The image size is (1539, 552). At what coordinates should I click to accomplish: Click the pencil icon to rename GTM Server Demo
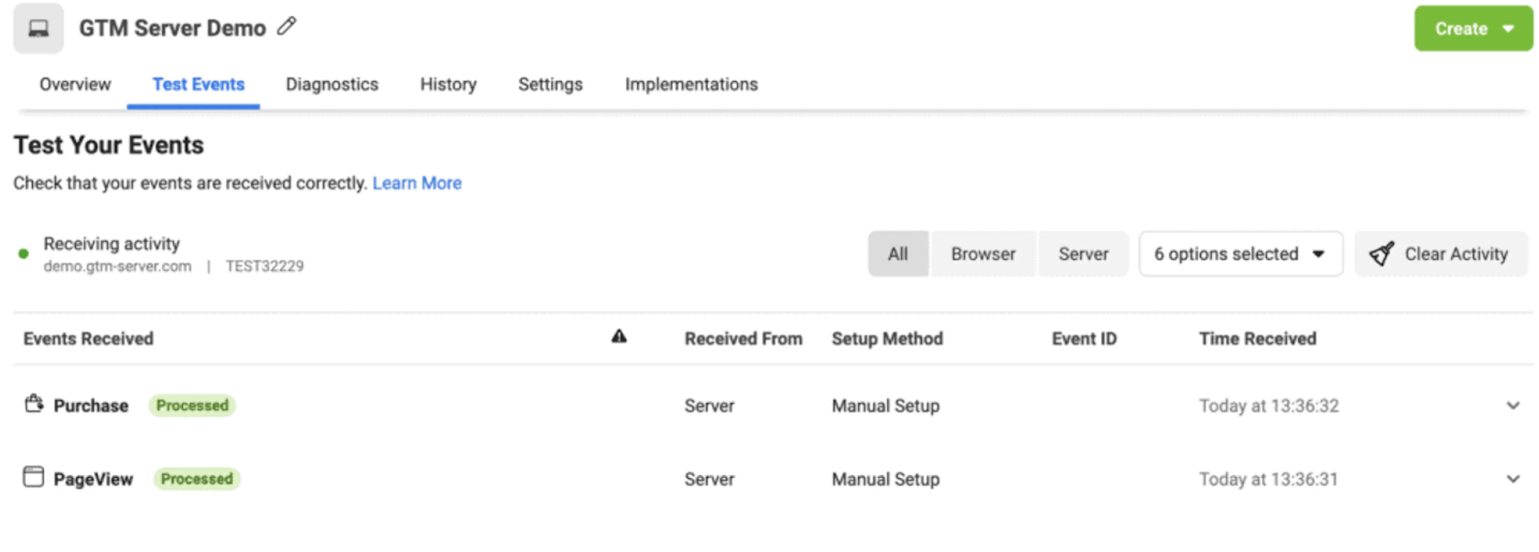(x=287, y=27)
